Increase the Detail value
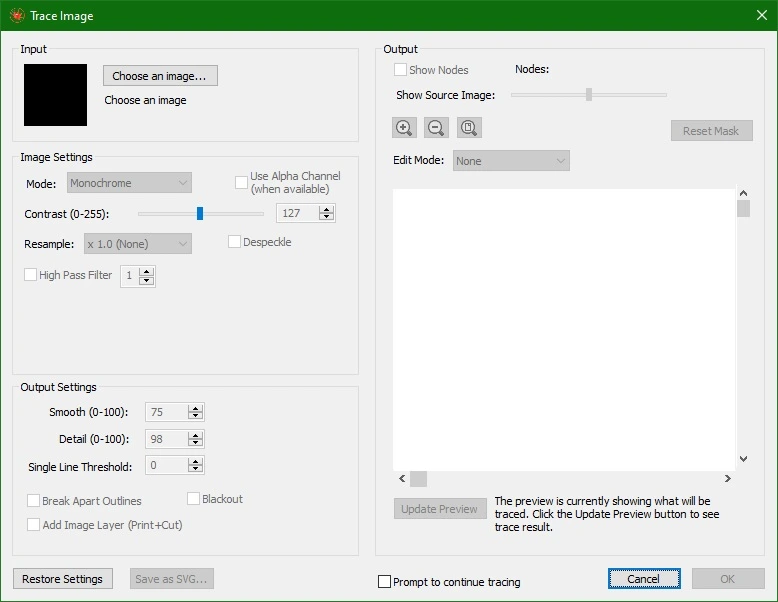Viewport: 778px width, 602px height. point(195,435)
